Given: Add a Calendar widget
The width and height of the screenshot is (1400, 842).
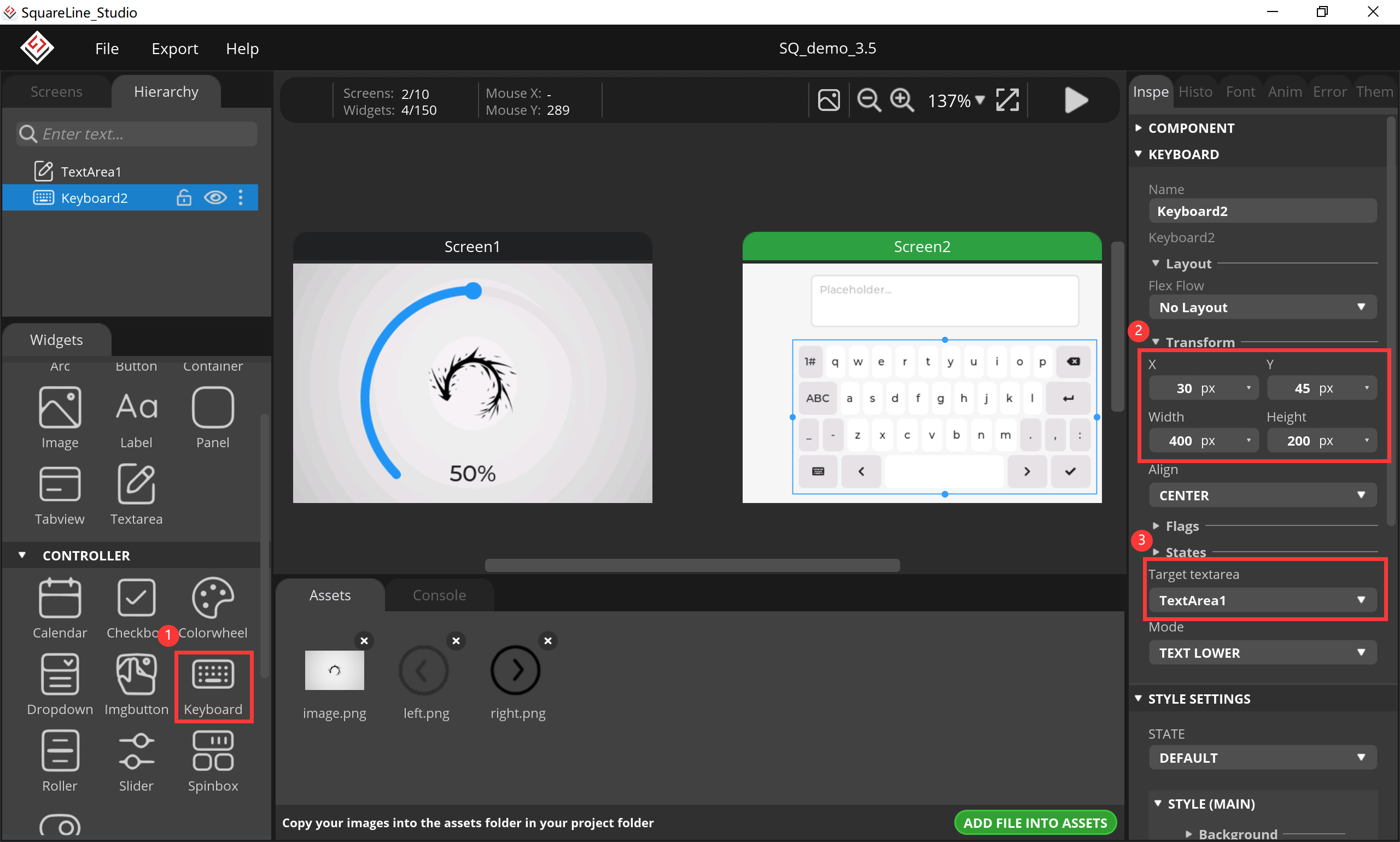Looking at the screenshot, I should coord(60,608).
